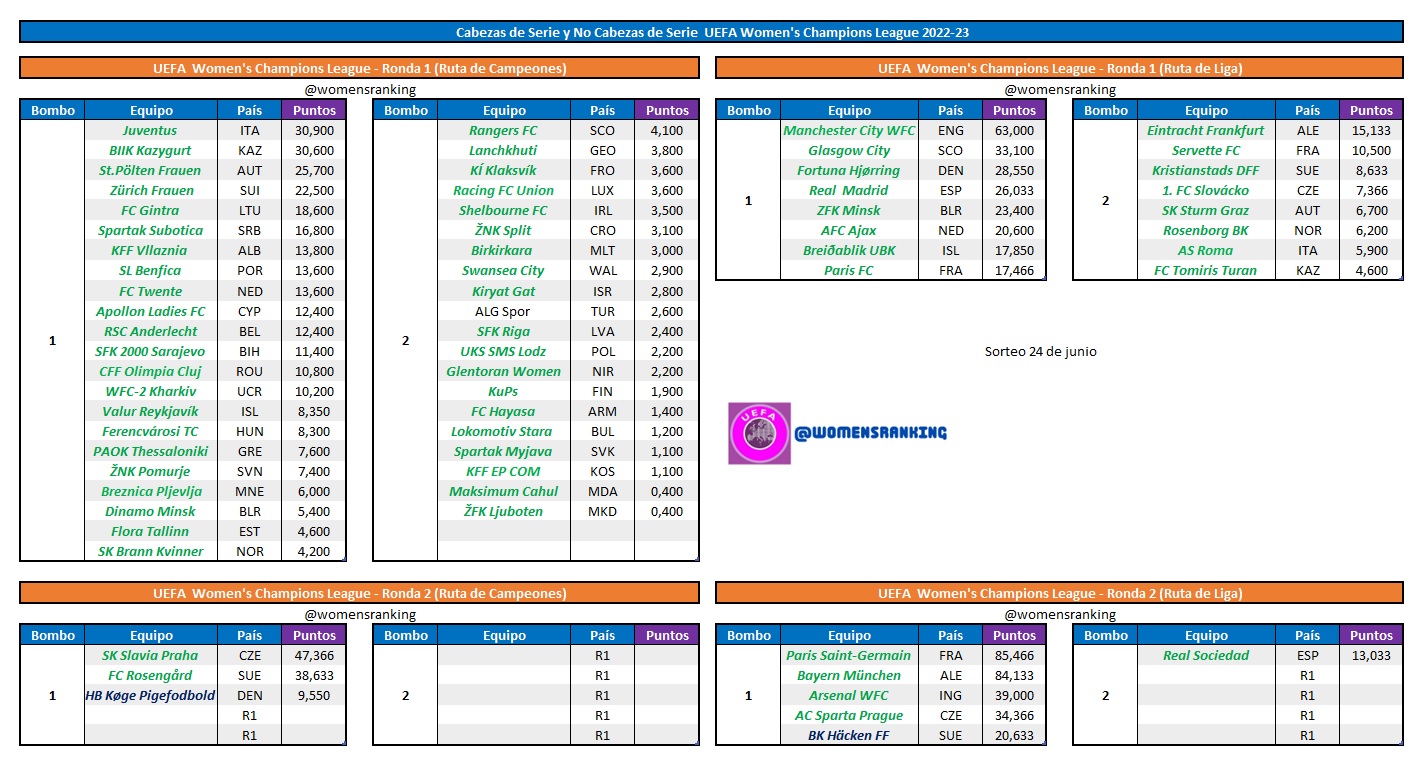Viewport: 1424px width, 766px height.
Task: Click the Bayern München cell
Action: pyautogui.click(x=849, y=675)
